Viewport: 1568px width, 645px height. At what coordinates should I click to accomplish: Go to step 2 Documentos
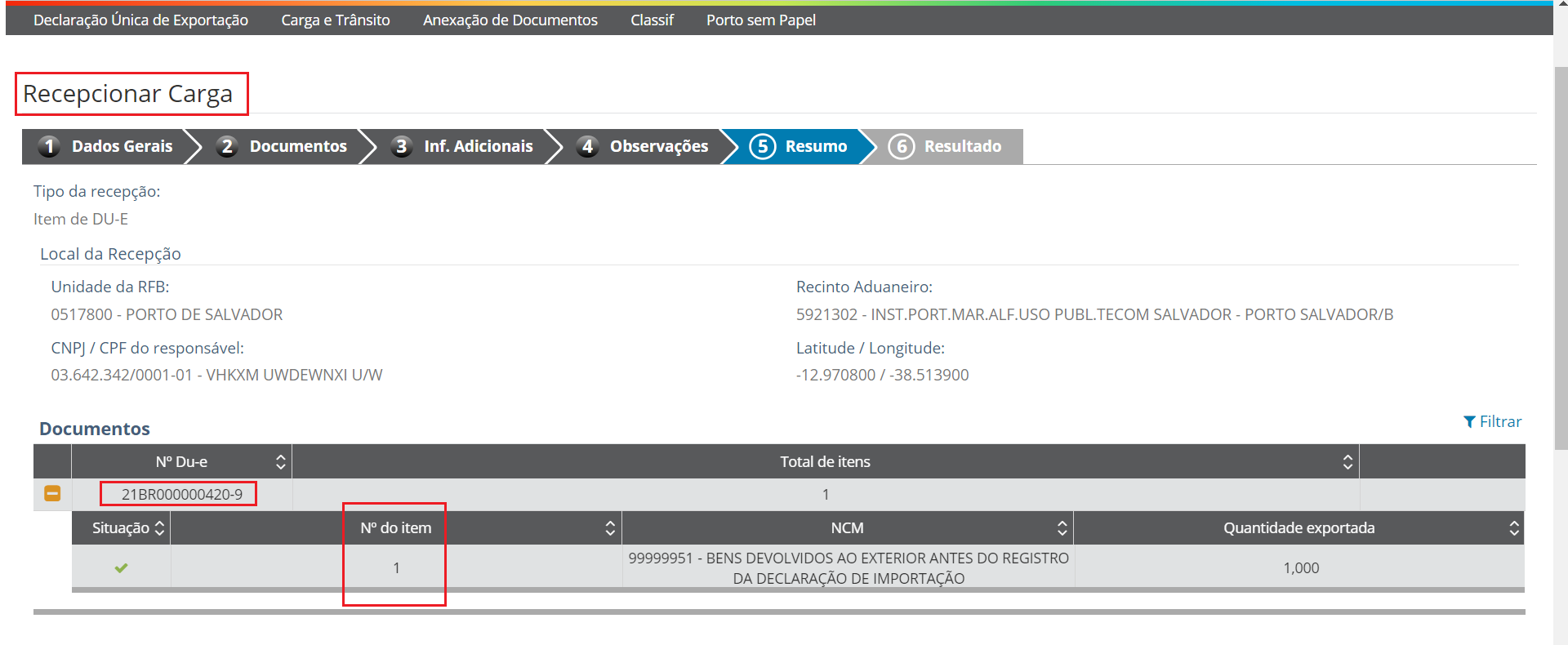click(x=283, y=146)
